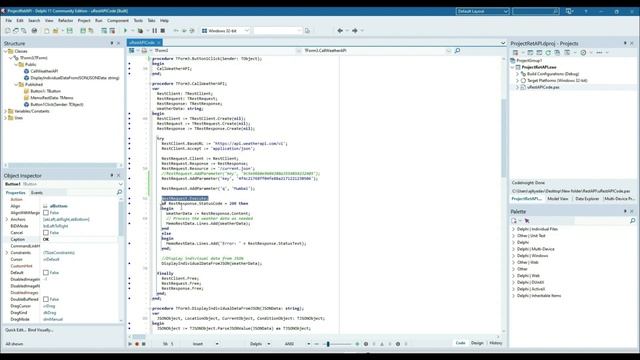The image size is (640, 360).
Task: Close the uRestAPICode editor tab
Action: [x=159, y=42]
